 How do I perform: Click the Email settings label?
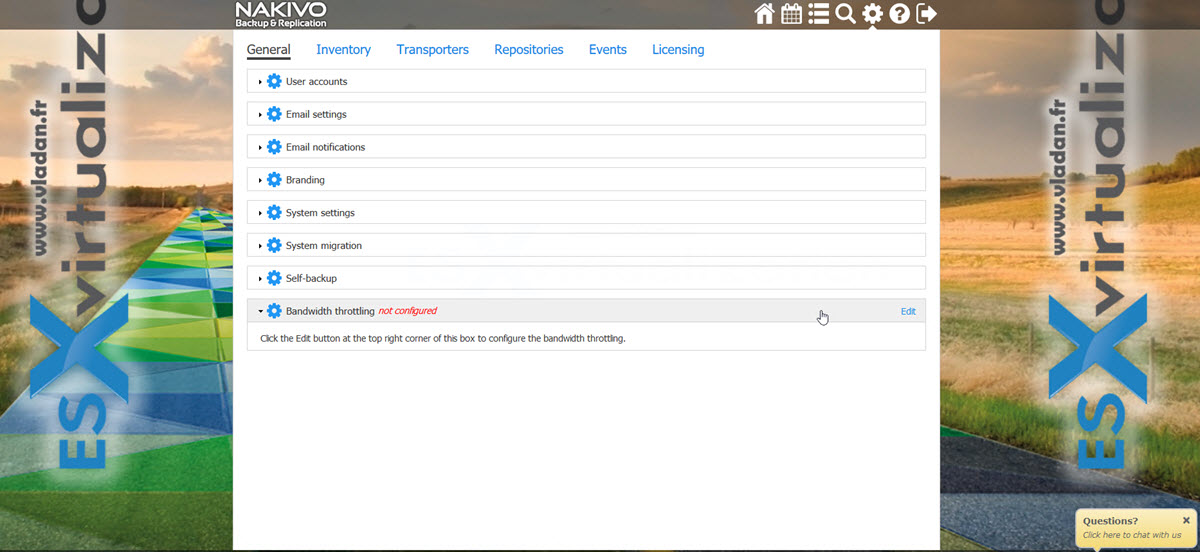[x=316, y=115]
